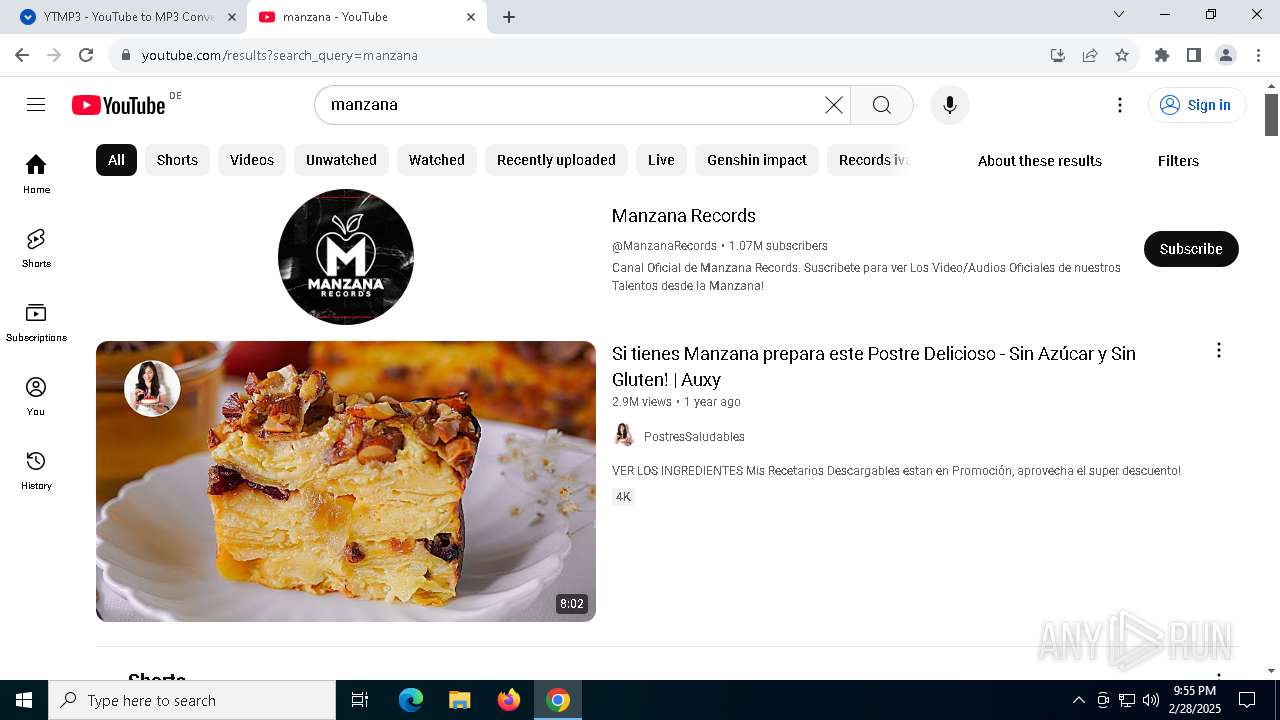This screenshot has width=1280, height=720.
Task: Open Shorts in the sidebar
Action: coord(36,248)
